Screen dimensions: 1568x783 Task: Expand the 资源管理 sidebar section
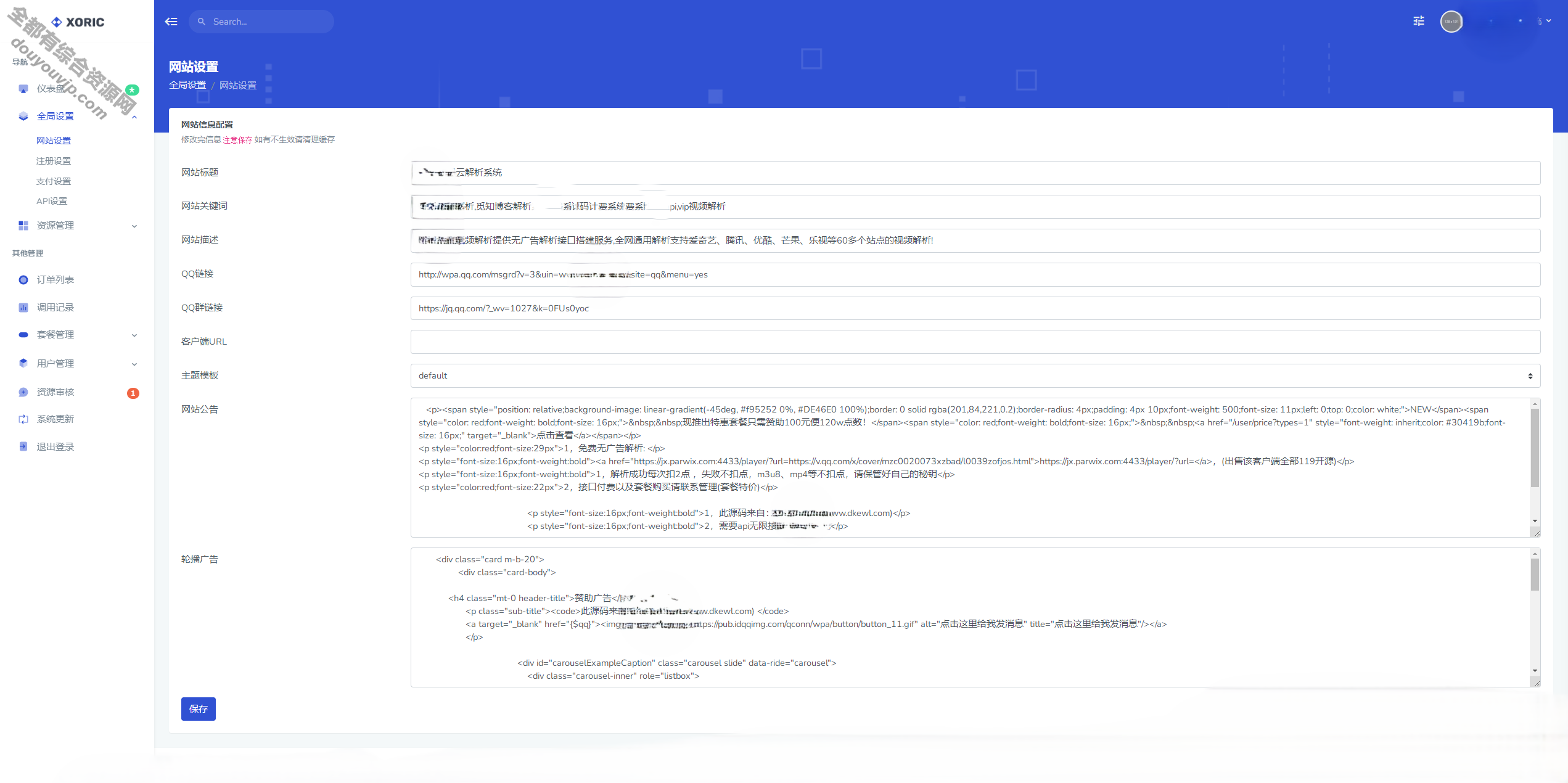[x=75, y=225]
